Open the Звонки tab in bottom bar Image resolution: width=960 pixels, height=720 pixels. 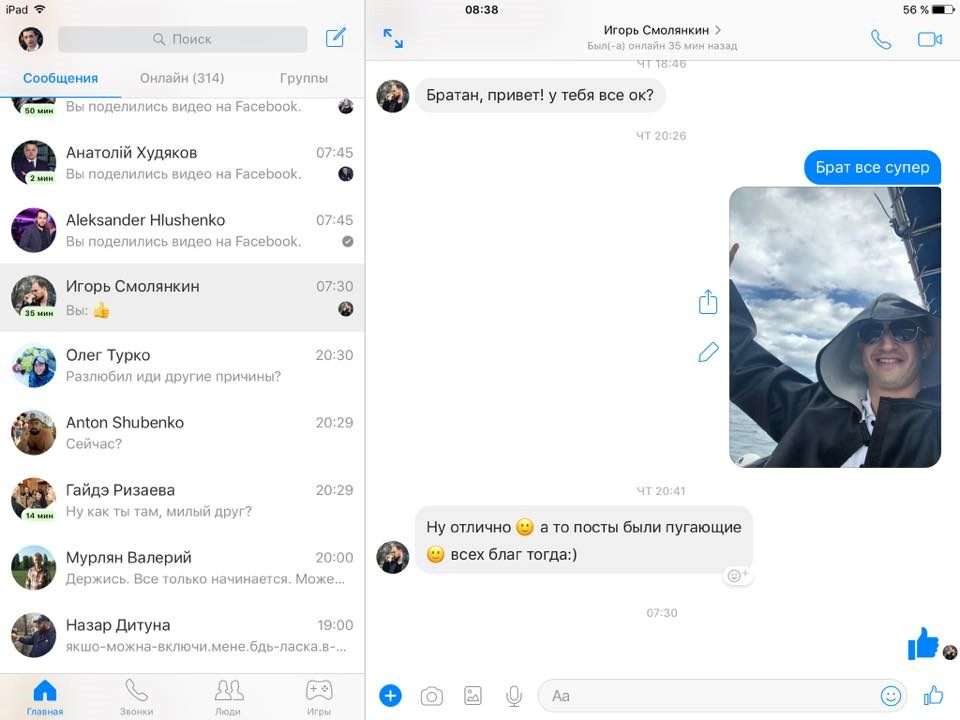tap(137, 697)
